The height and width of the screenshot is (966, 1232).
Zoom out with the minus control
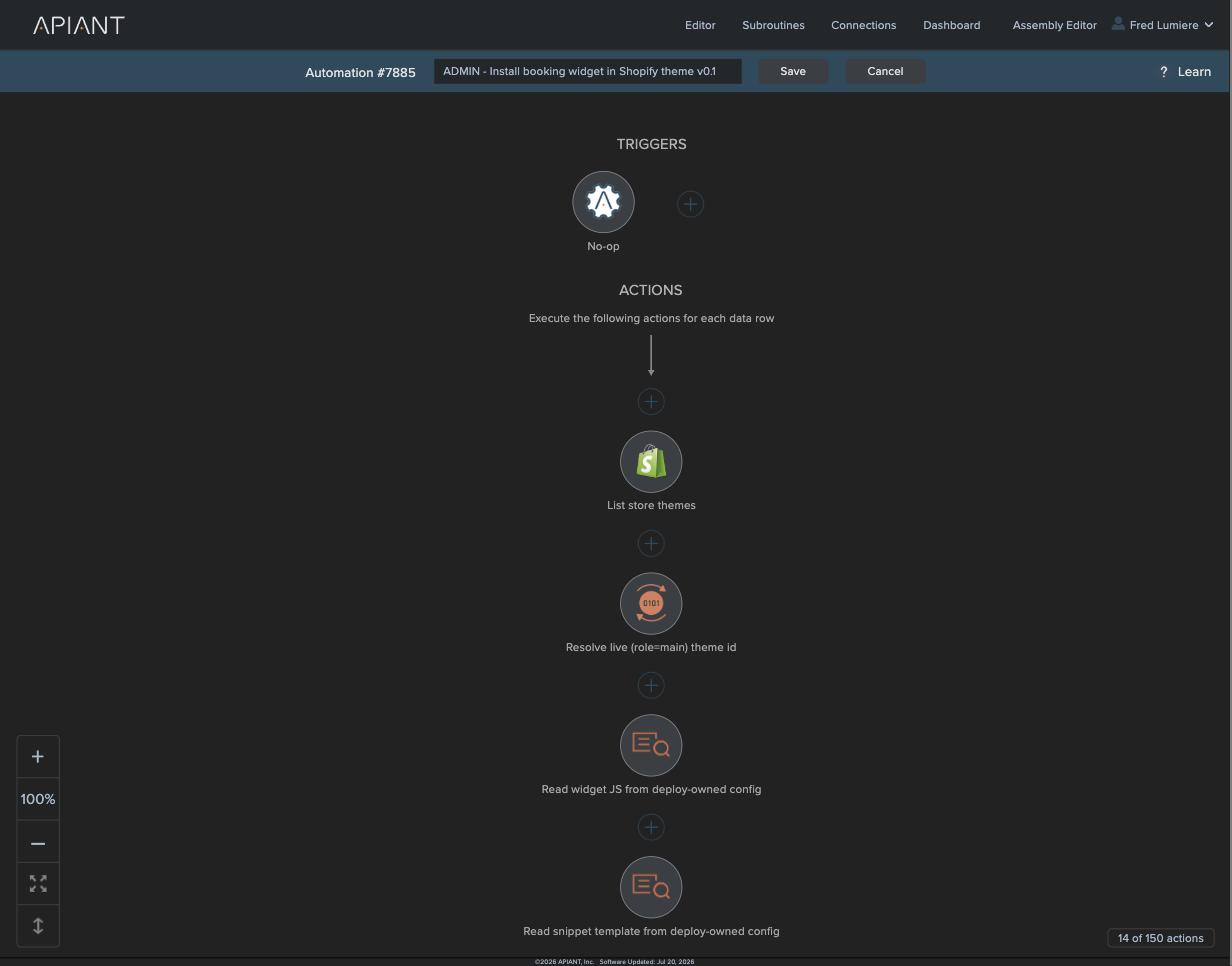pos(38,843)
